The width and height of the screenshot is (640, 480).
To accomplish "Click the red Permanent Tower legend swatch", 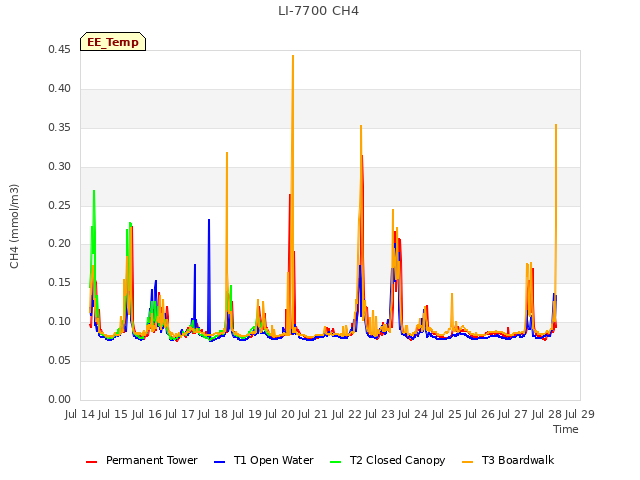I will 91,462.
